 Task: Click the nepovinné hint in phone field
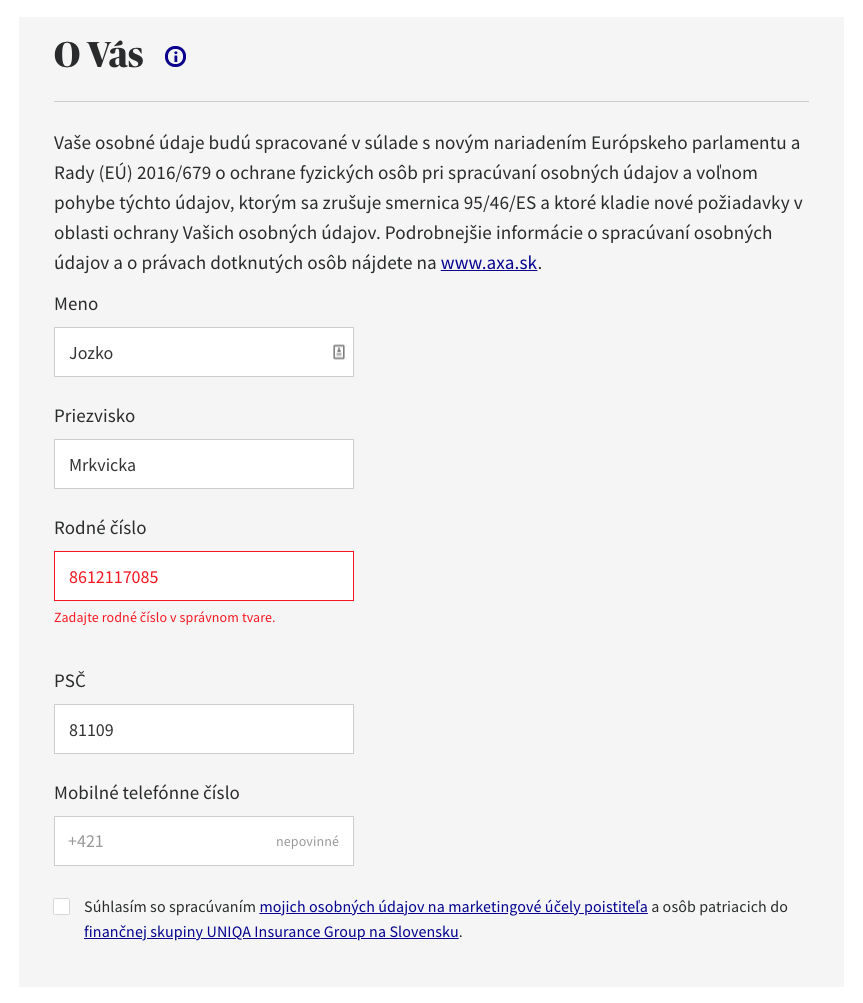[x=307, y=842]
